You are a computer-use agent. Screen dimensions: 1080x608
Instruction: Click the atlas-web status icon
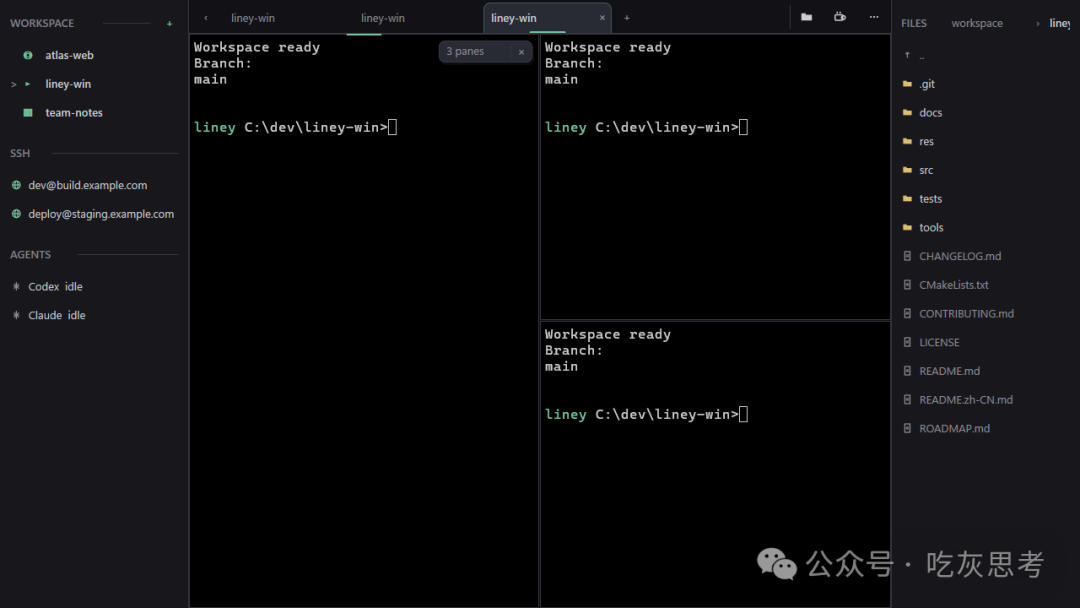[28, 55]
